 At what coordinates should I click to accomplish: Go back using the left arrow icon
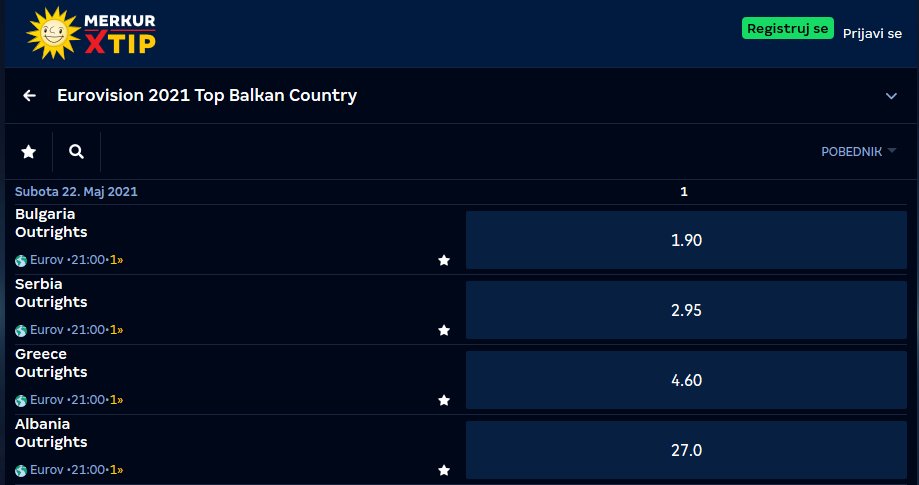coord(29,95)
